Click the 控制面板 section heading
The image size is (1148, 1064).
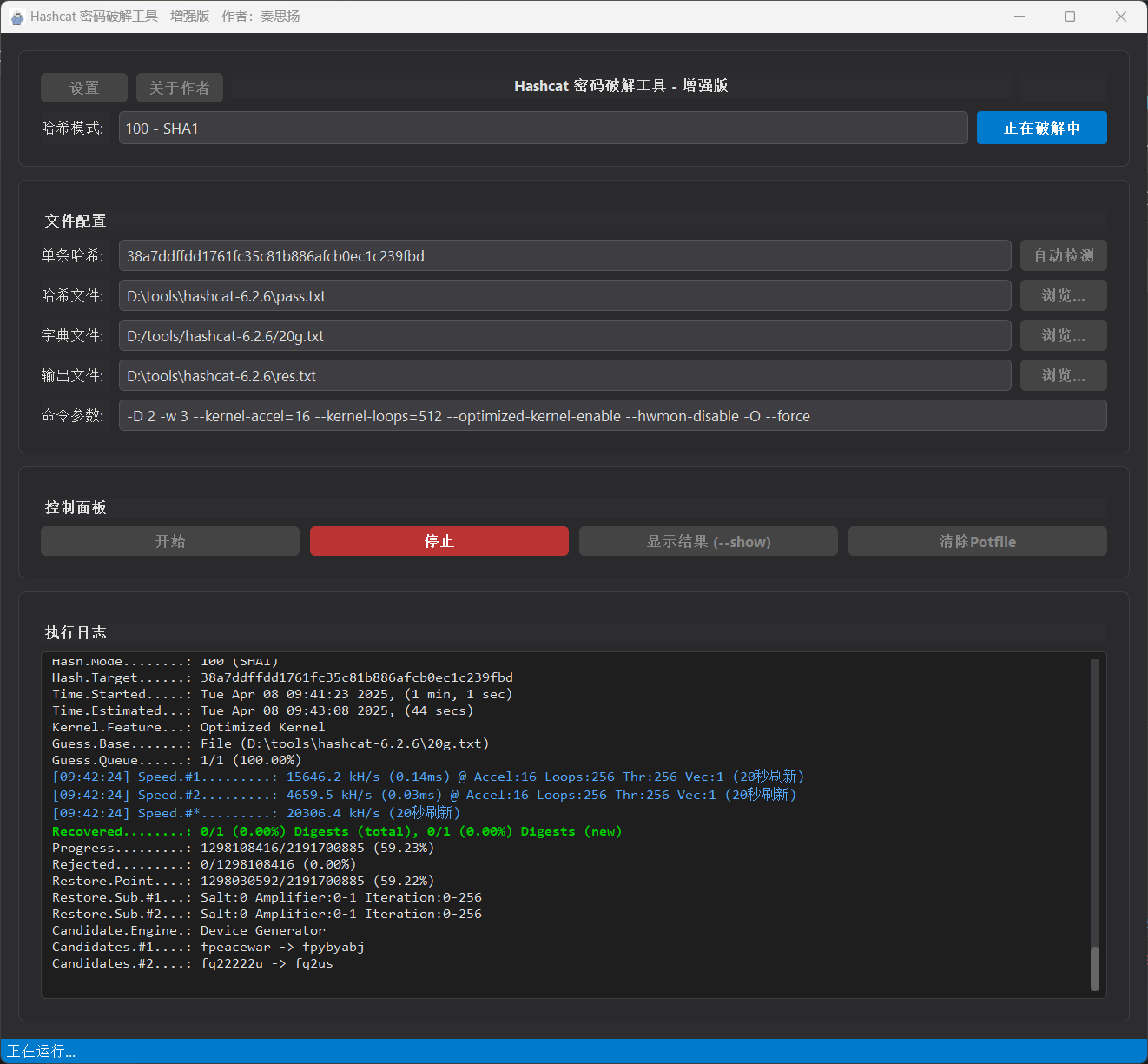(x=76, y=507)
